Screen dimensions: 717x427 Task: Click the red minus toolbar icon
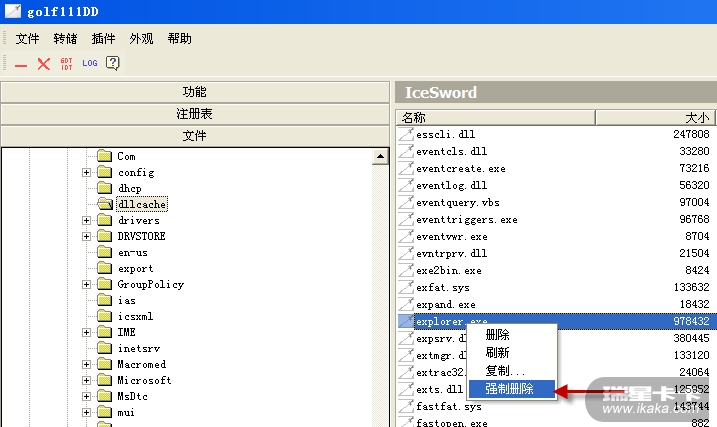tap(21, 64)
